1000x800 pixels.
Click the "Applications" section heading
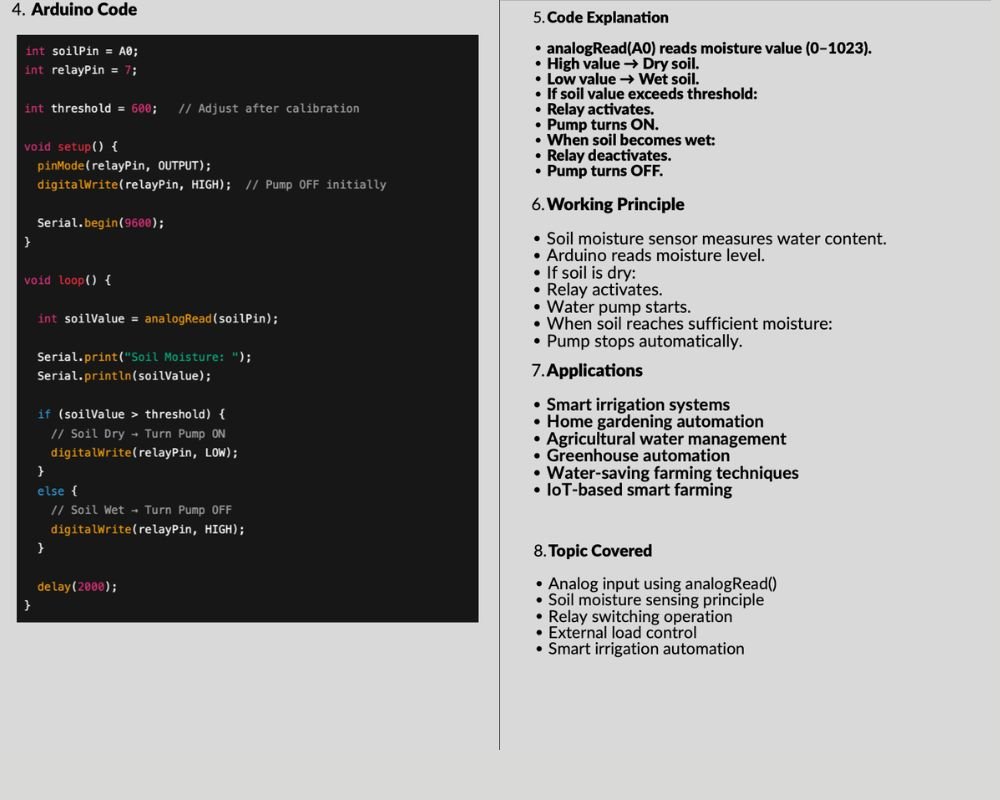594,370
